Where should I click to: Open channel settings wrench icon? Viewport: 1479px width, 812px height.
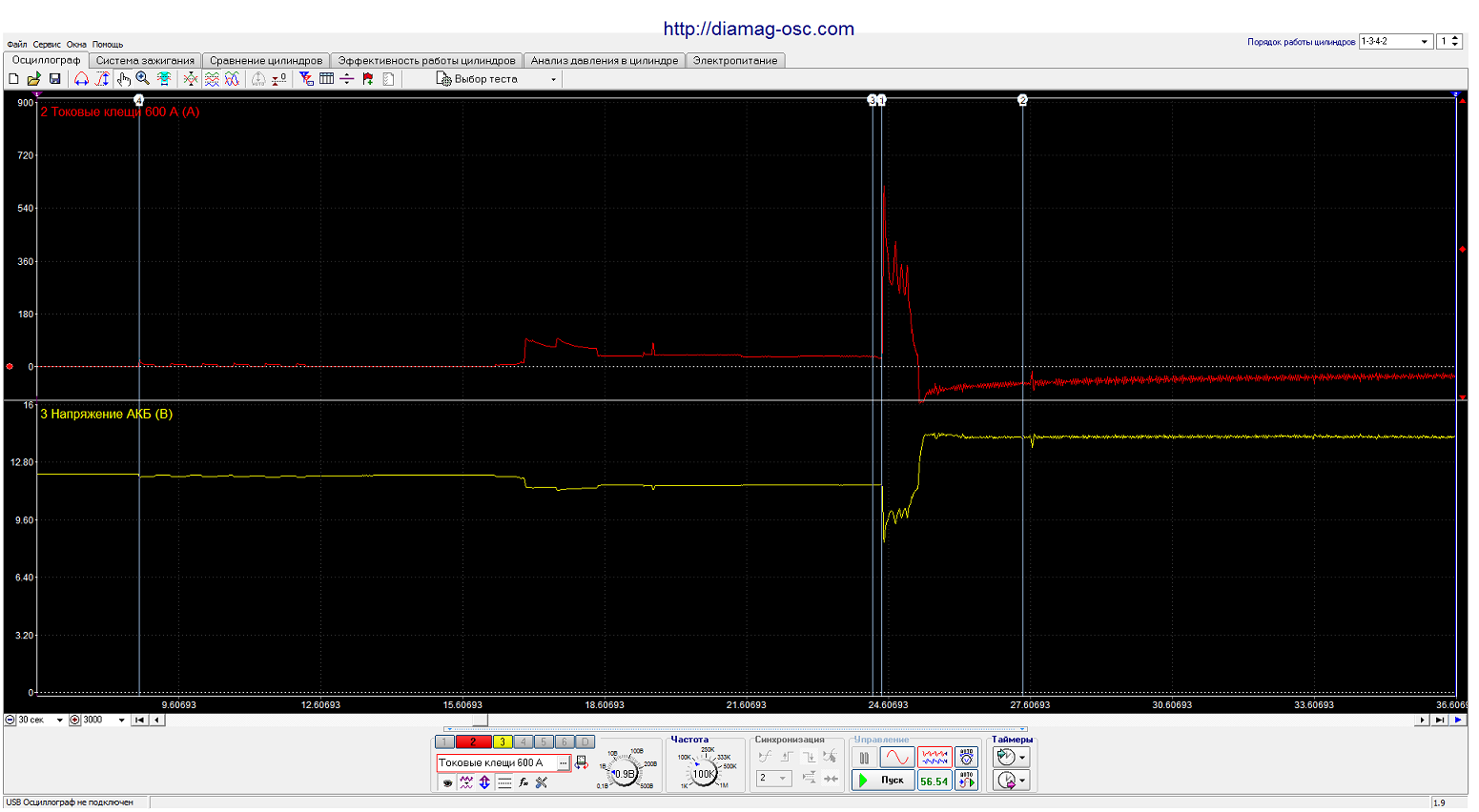click(x=542, y=782)
